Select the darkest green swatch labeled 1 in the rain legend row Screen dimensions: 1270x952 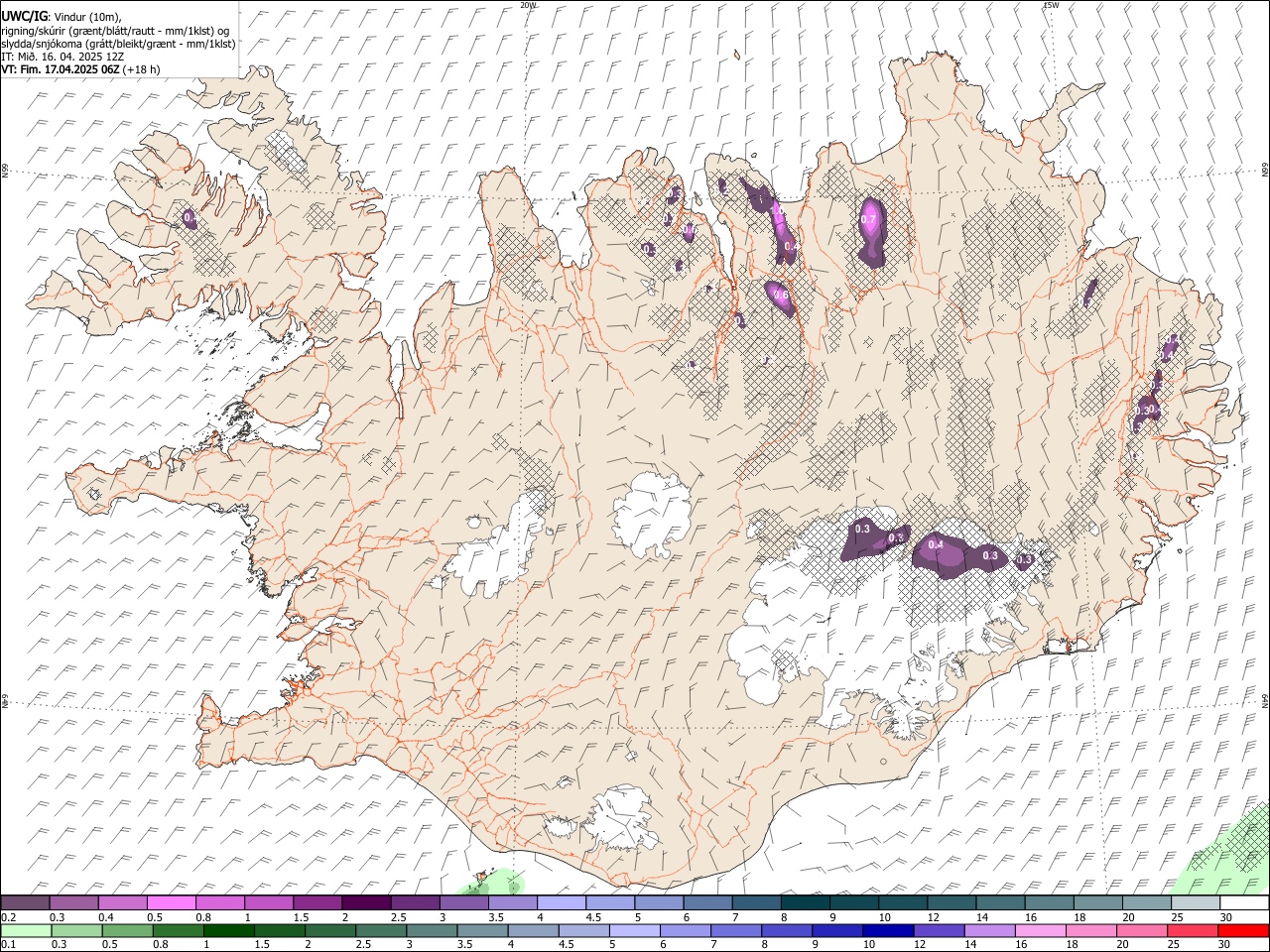tap(229, 930)
